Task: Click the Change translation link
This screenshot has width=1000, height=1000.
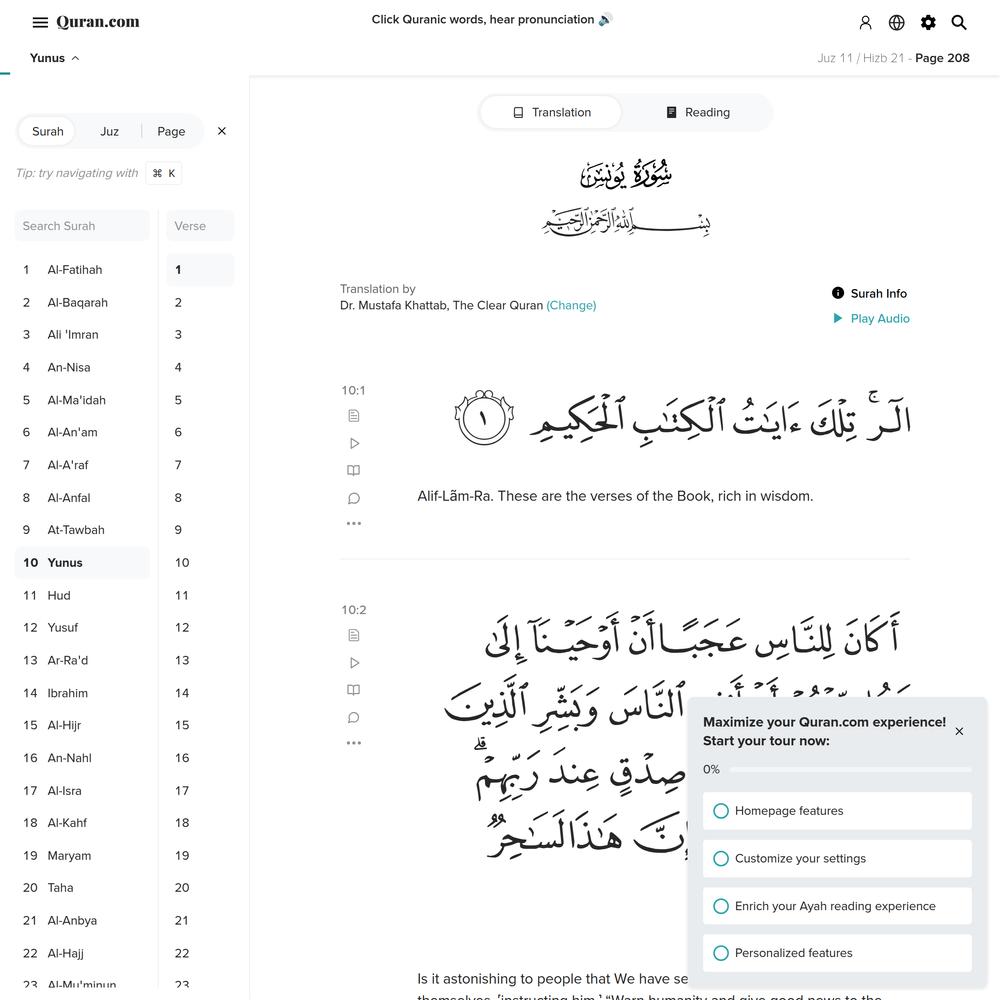Action: 571,305
